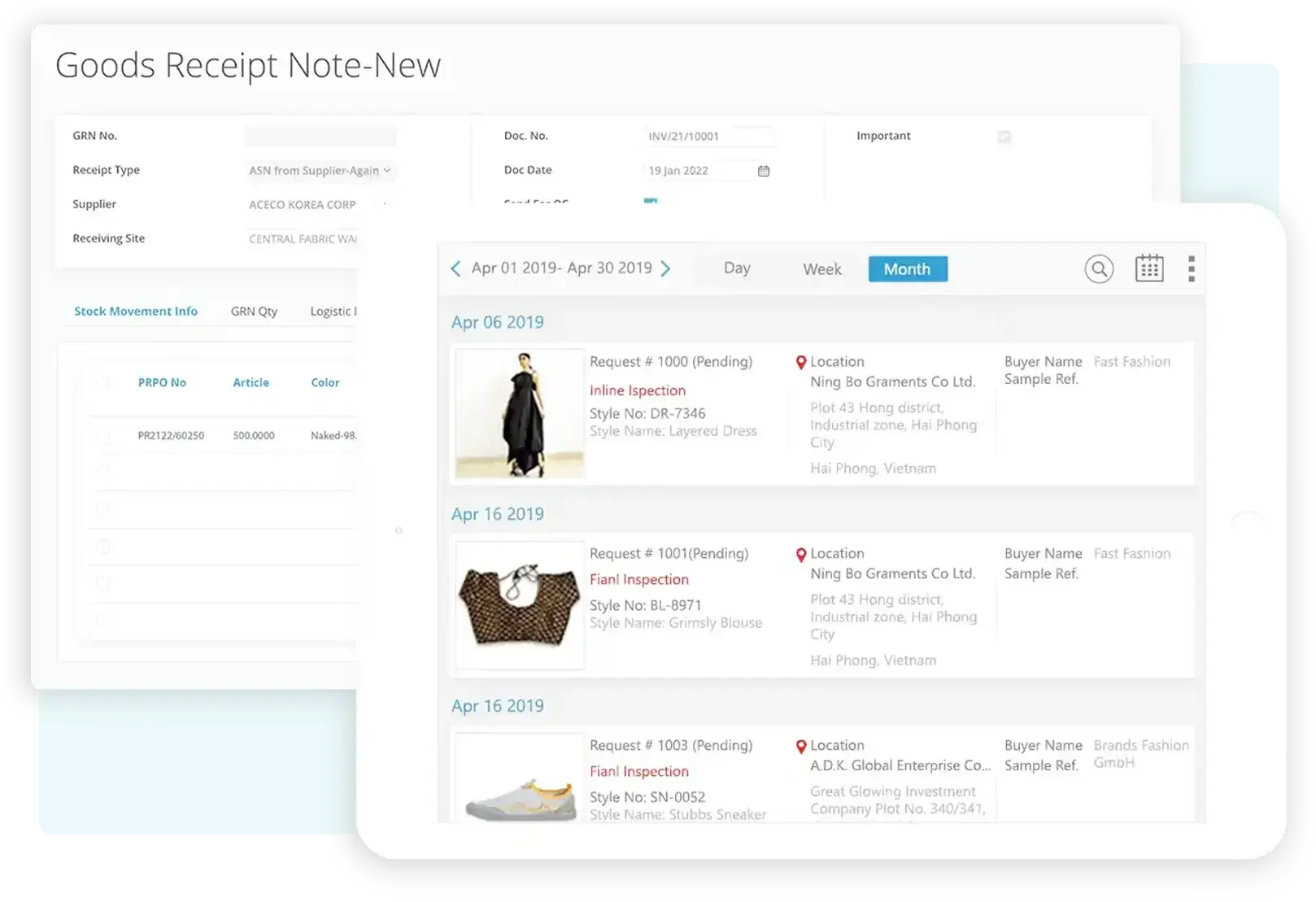
Task: Check the PR2122/60250 row checkbox
Action: click(x=103, y=436)
